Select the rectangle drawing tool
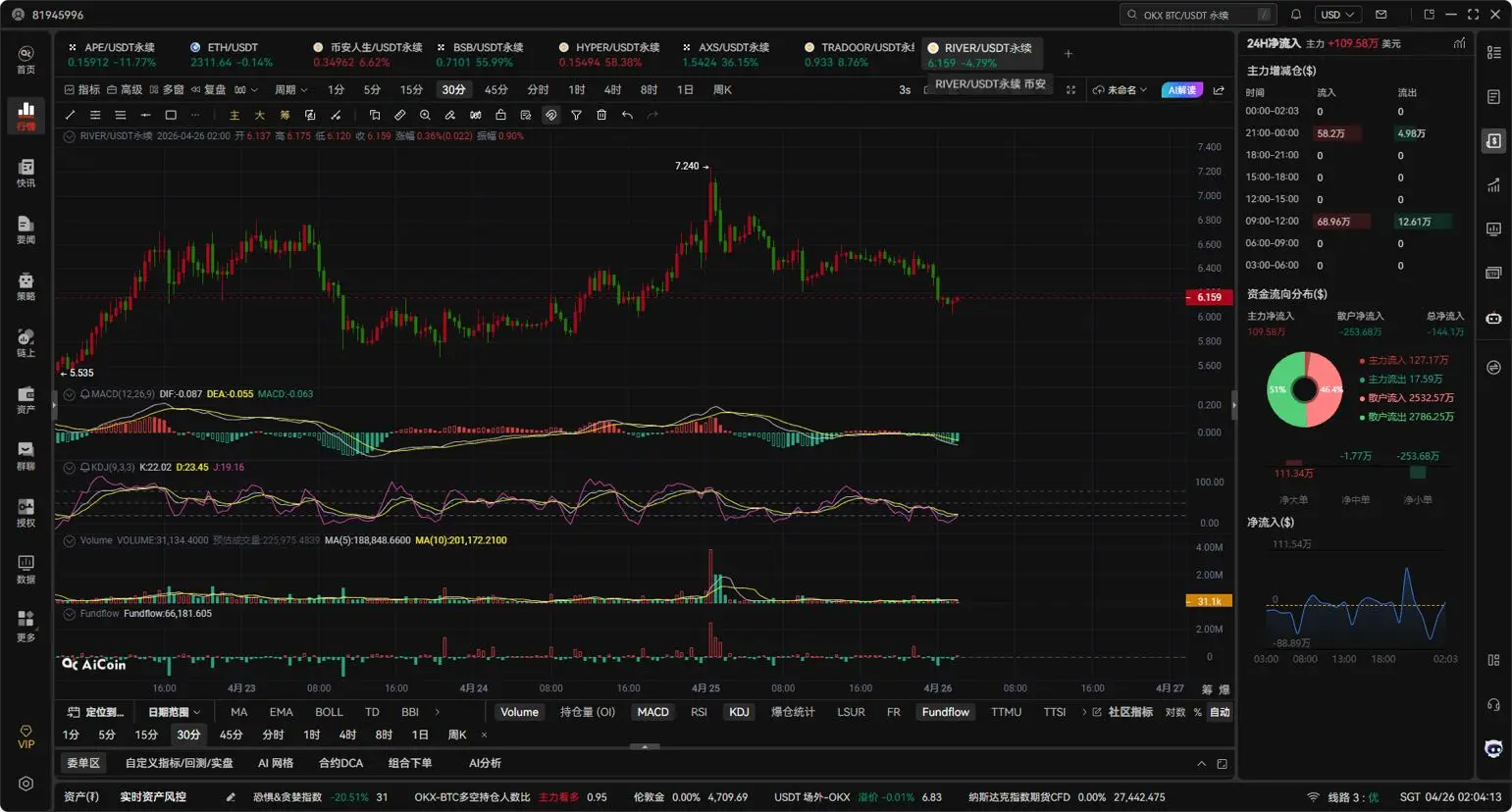The image size is (1512, 812). click(171, 115)
